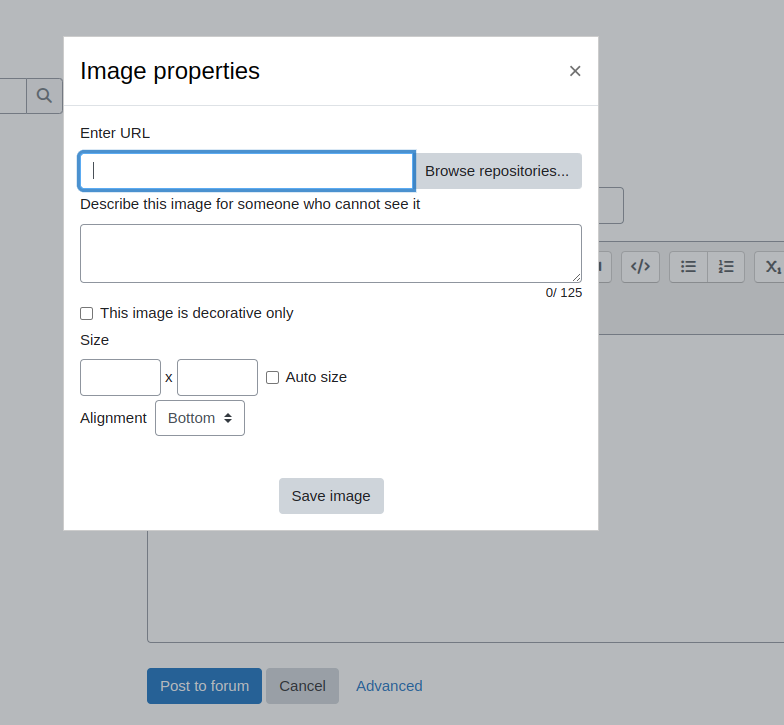Enable the Auto size checkbox
The height and width of the screenshot is (725, 784).
(x=272, y=378)
